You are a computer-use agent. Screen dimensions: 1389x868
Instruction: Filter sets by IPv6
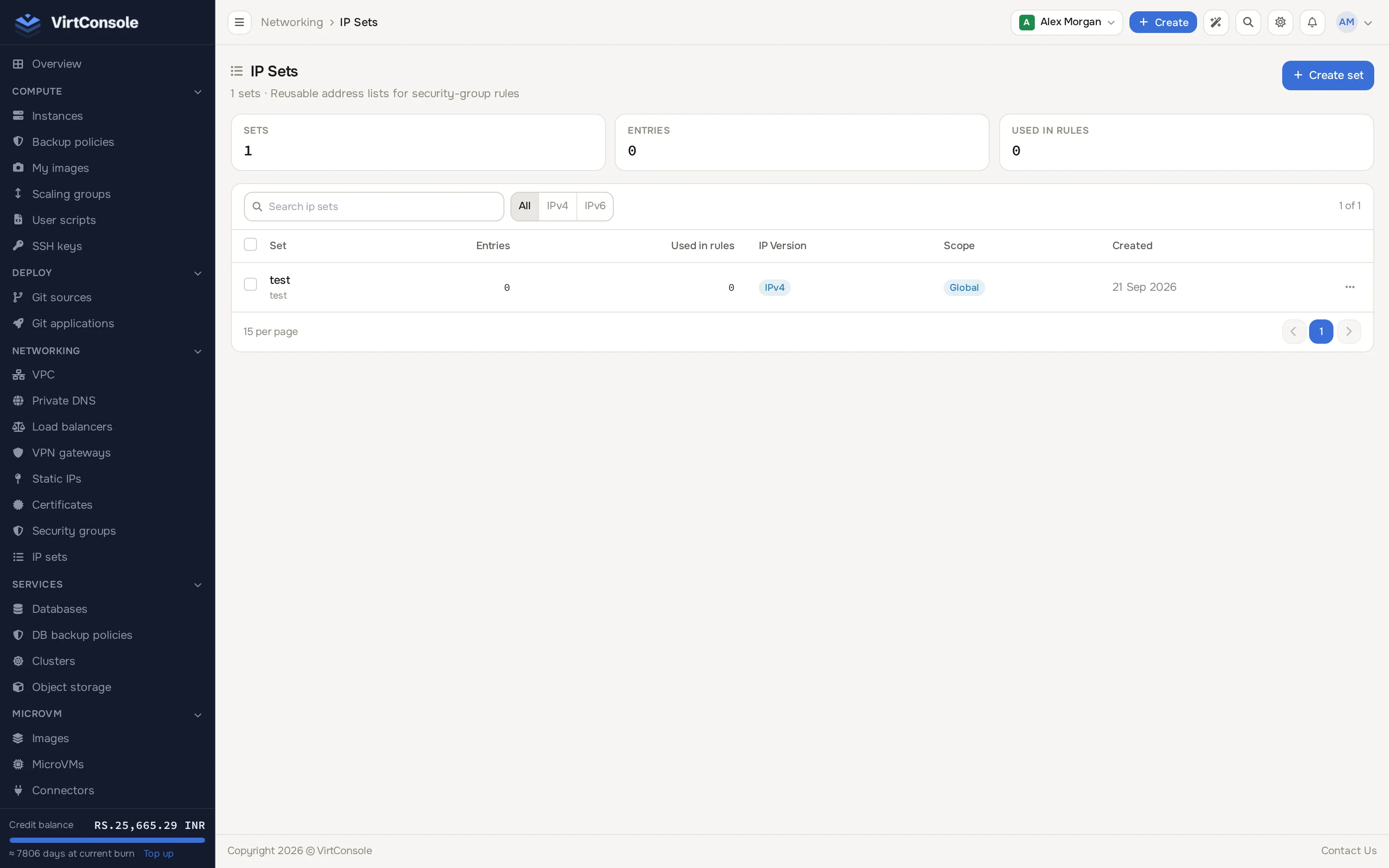coord(595,206)
